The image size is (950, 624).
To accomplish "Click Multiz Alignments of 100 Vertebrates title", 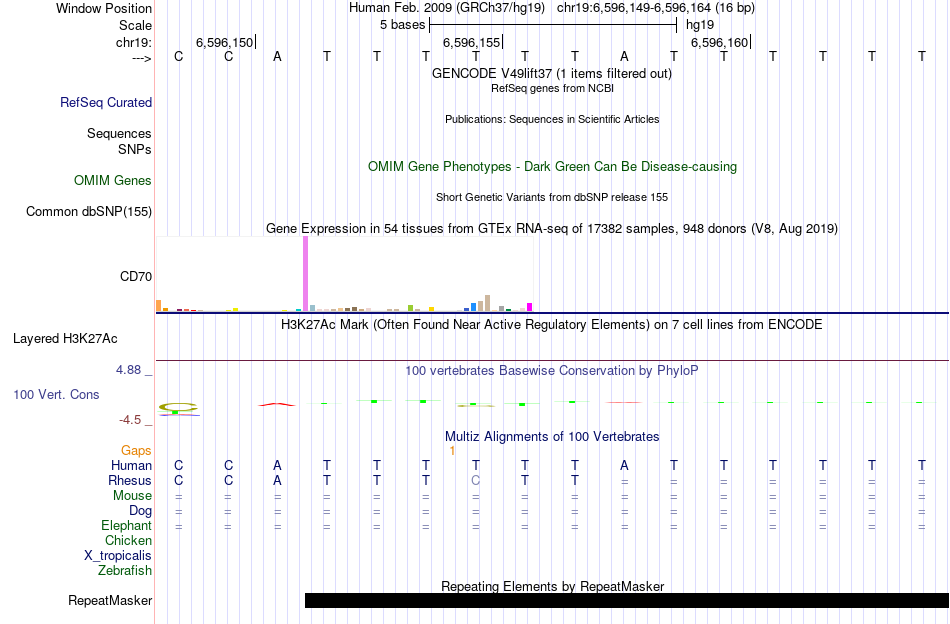I will click(x=552, y=437).
